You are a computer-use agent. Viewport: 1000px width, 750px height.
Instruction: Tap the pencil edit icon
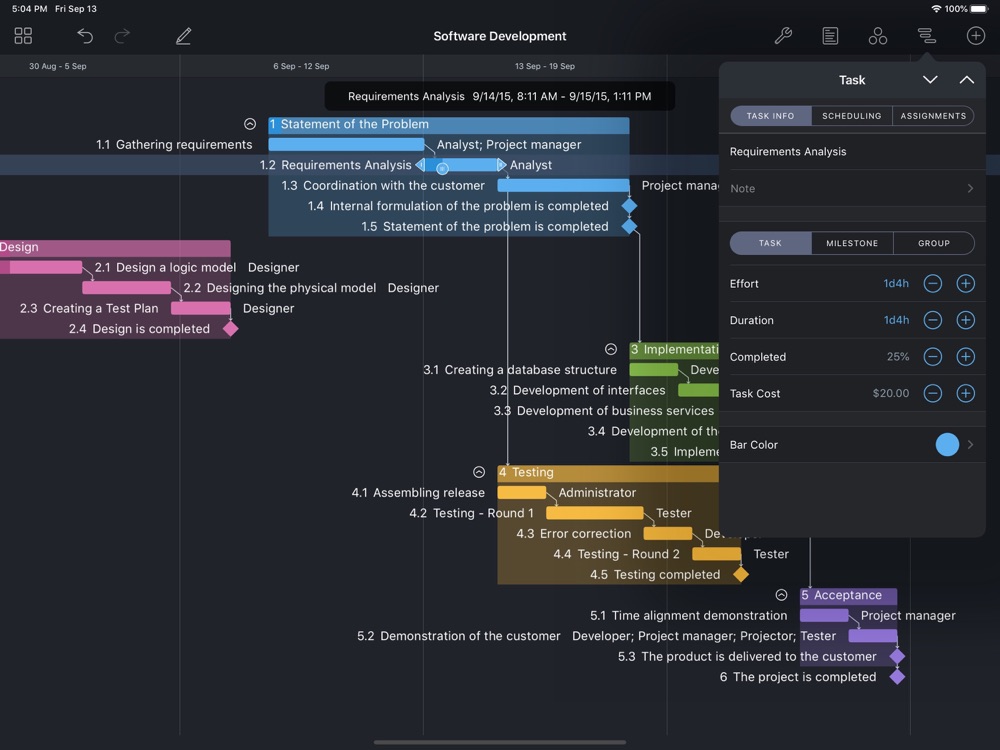pyautogui.click(x=183, y=36)
